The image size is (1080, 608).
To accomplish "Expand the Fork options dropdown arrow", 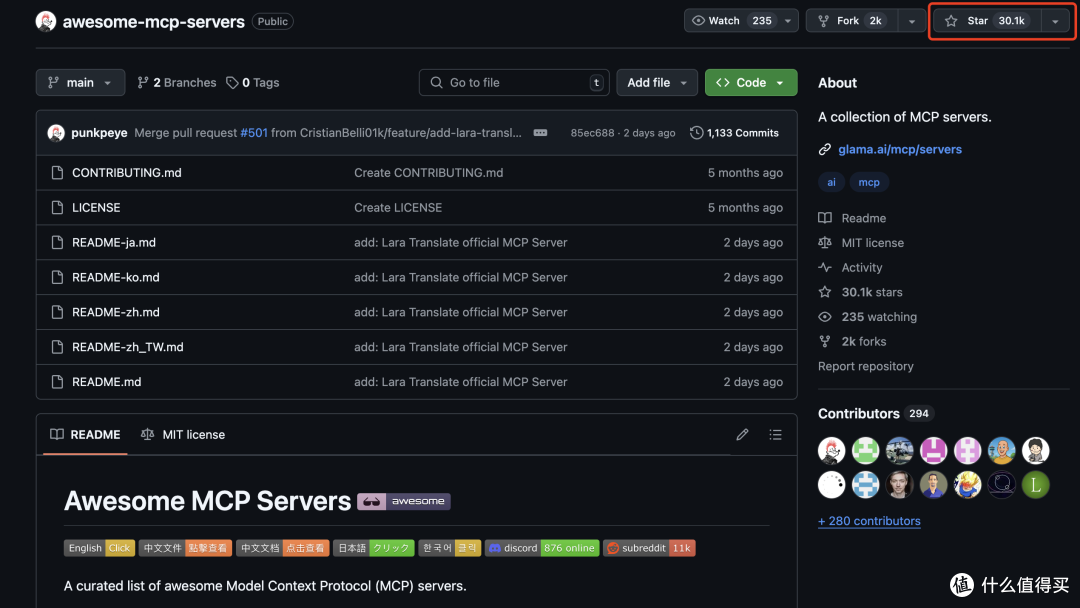I will (912, 21).
